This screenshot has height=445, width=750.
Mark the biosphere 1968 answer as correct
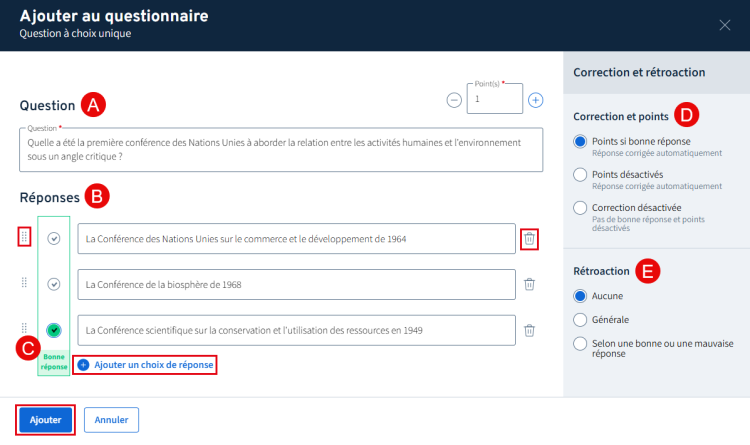pyautogui.click(x=54, y=284)
